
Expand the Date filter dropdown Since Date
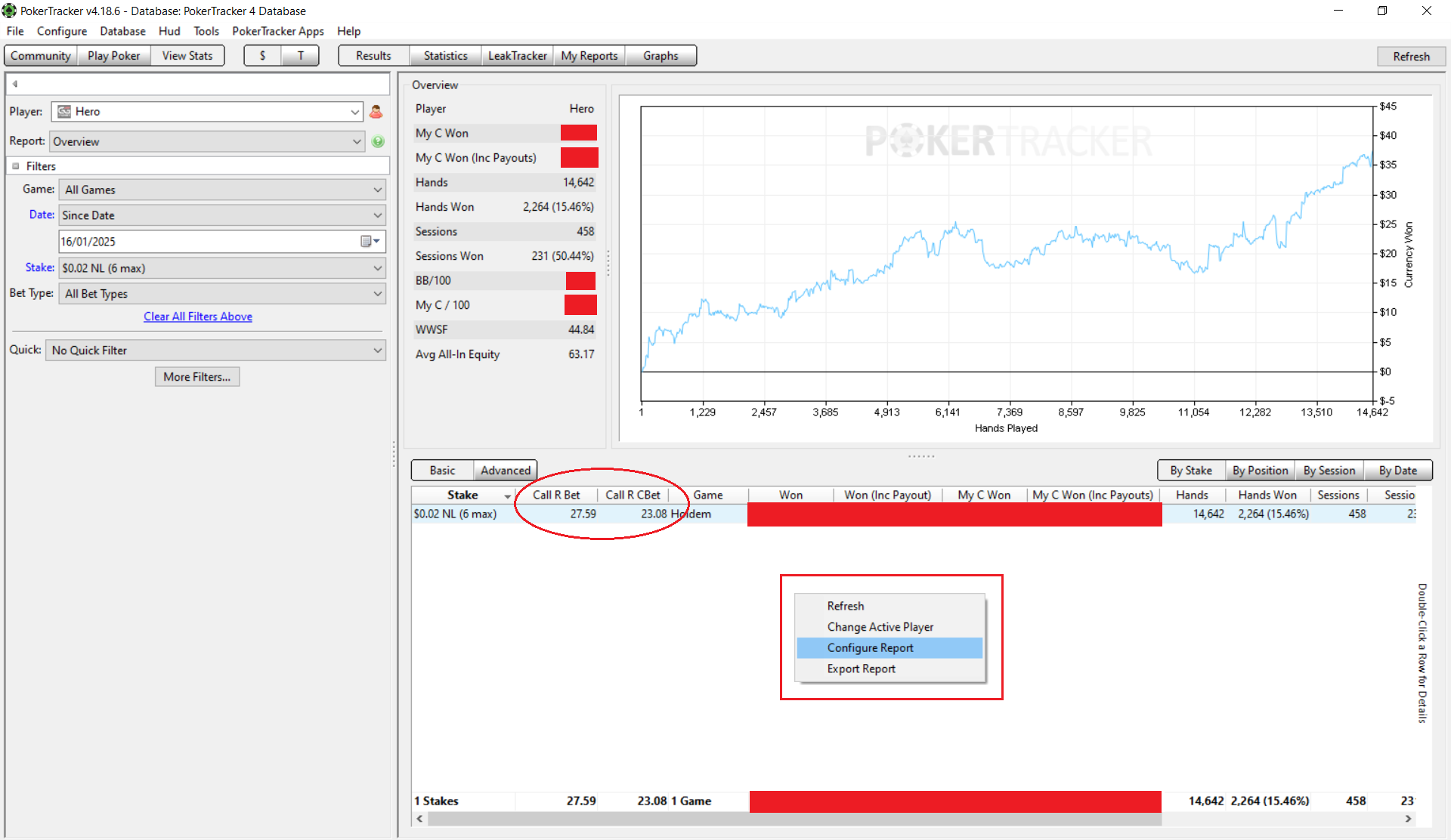coord(223,215)
